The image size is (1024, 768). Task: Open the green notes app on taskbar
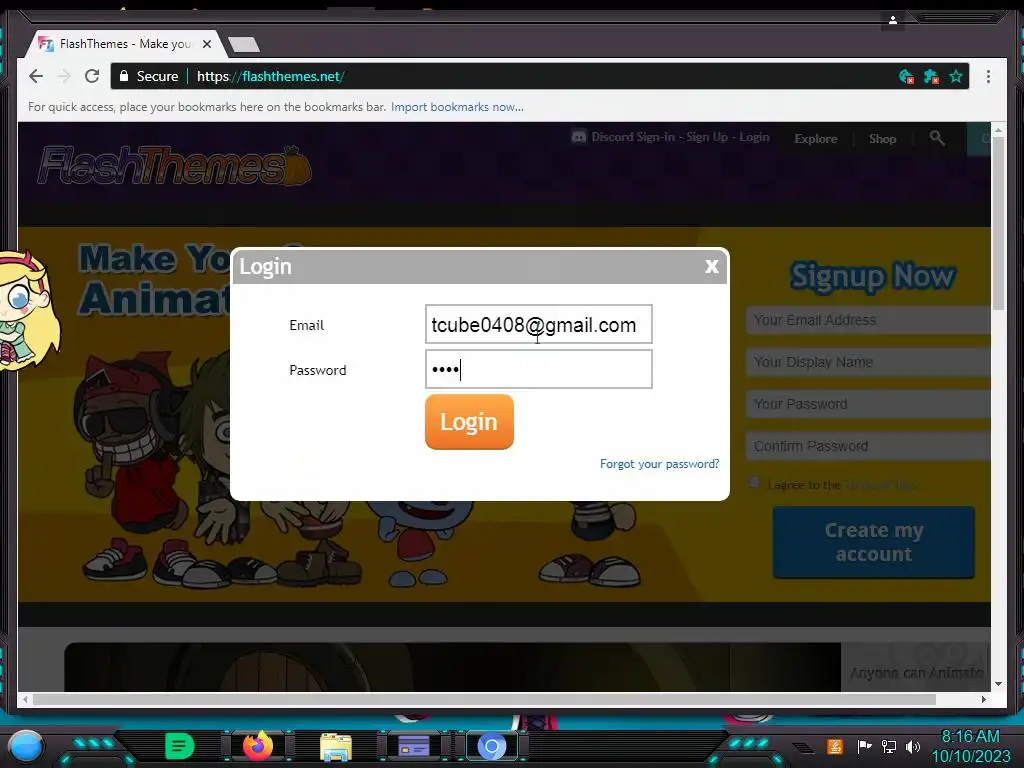(x=180, y=746)
